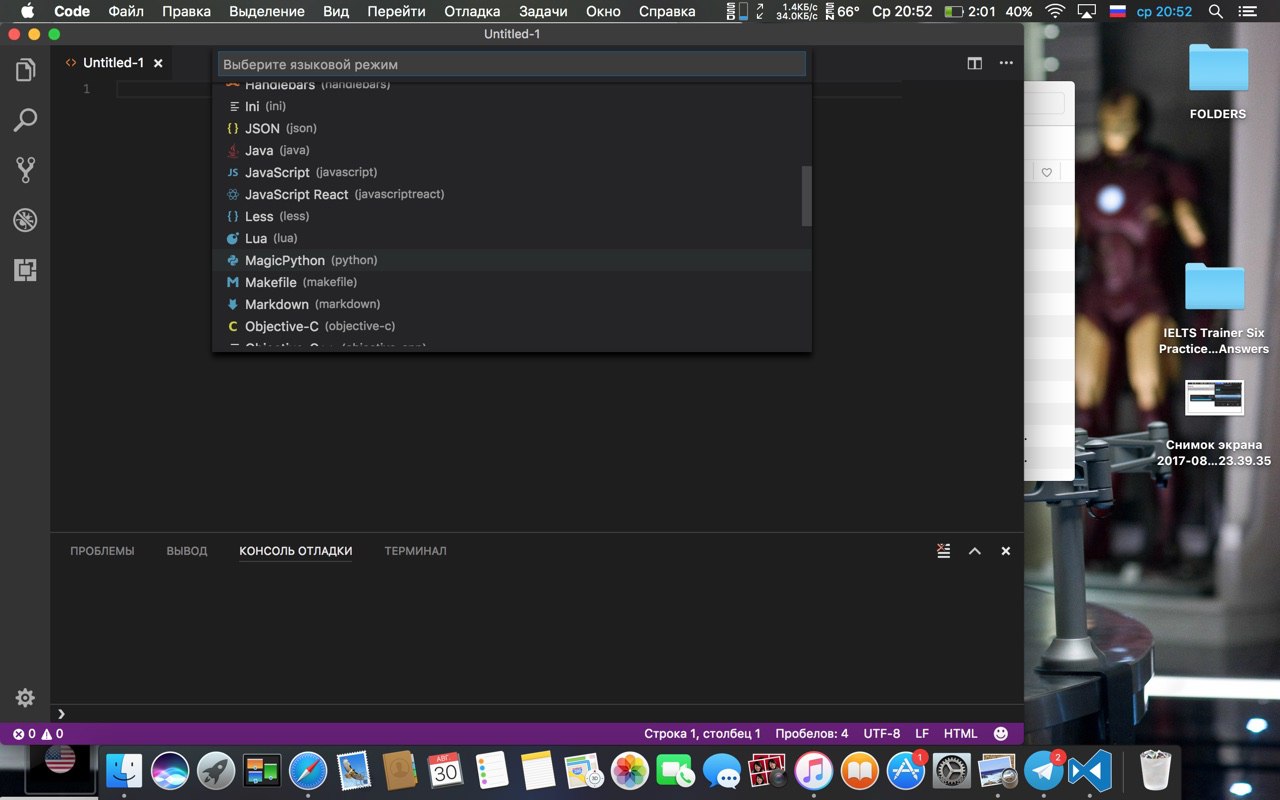The image size is (1280, 800).
Task: Choose Makefile language mode
Action: point(512,282)
